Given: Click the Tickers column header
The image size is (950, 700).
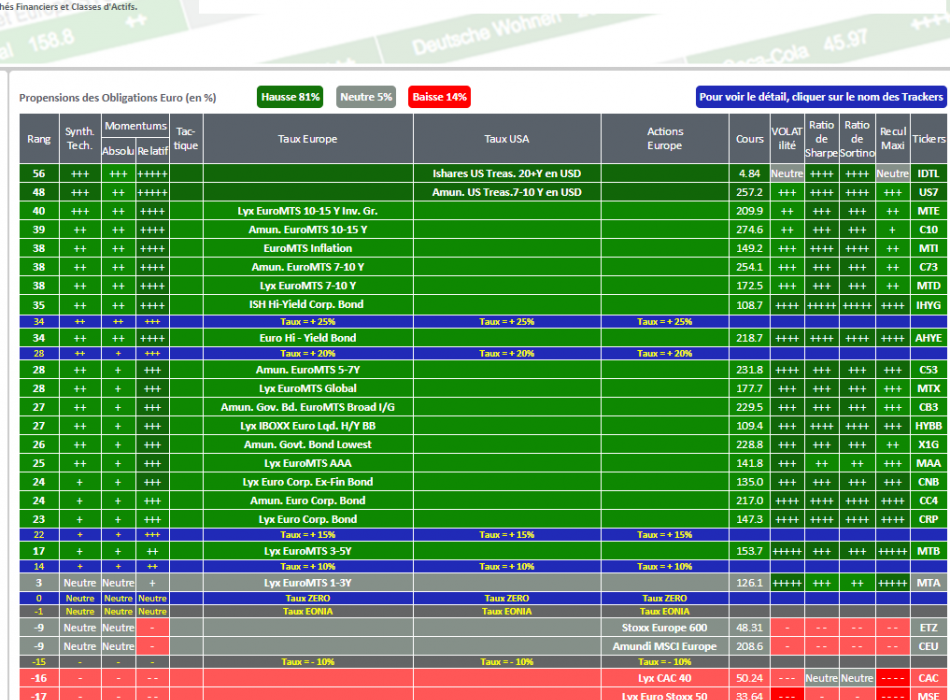Looking at the screenshot, I should tap(929, 139).
